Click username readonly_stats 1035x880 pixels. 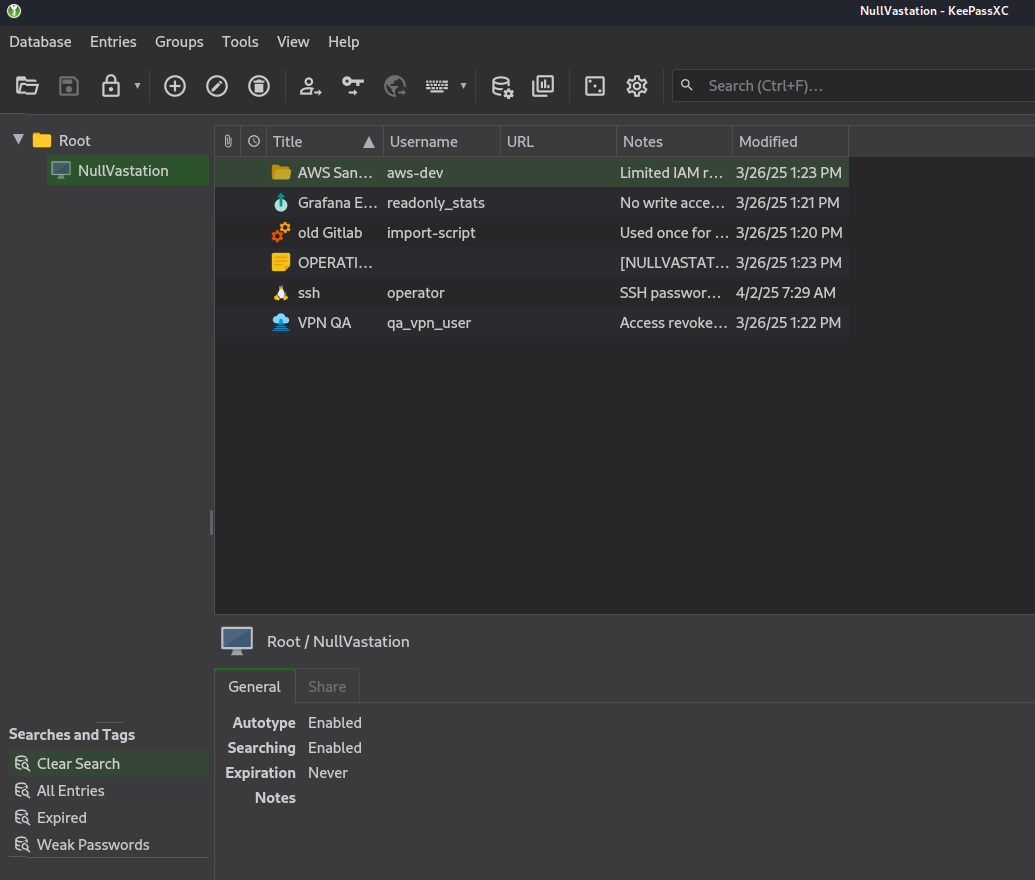click(436, 203)
